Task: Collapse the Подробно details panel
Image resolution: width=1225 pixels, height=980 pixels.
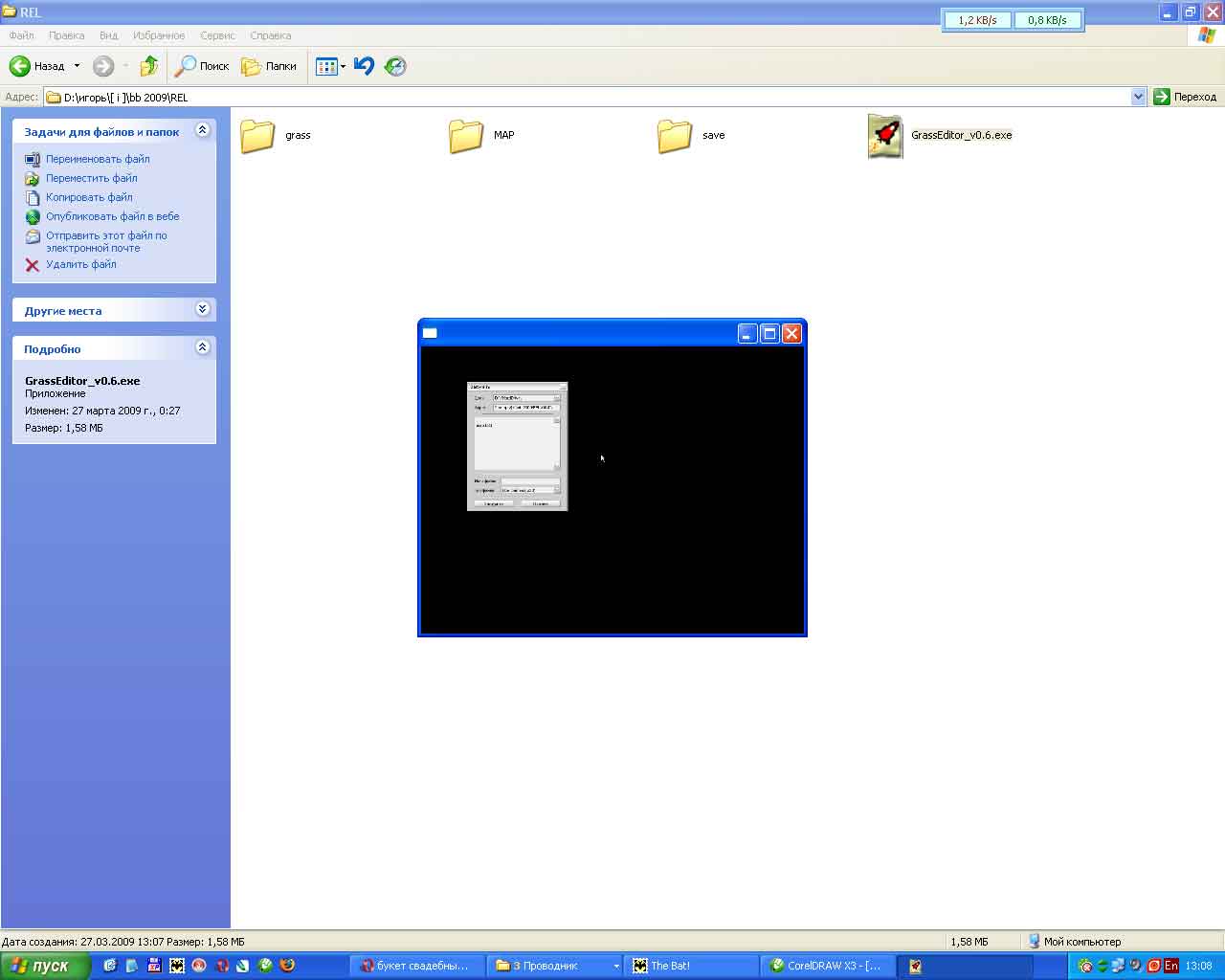Action: coord(202,347)
